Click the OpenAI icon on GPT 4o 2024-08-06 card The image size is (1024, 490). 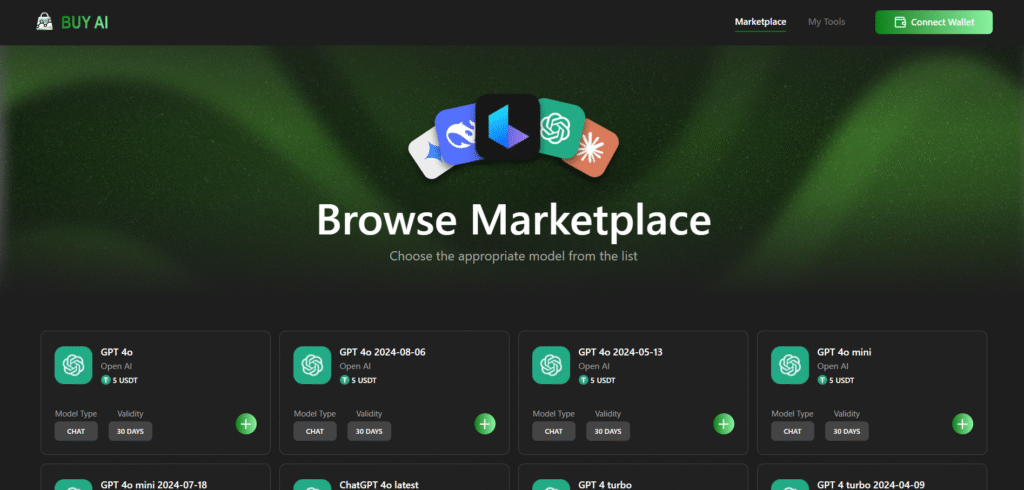pyautogui.click(x=312, y=365)
